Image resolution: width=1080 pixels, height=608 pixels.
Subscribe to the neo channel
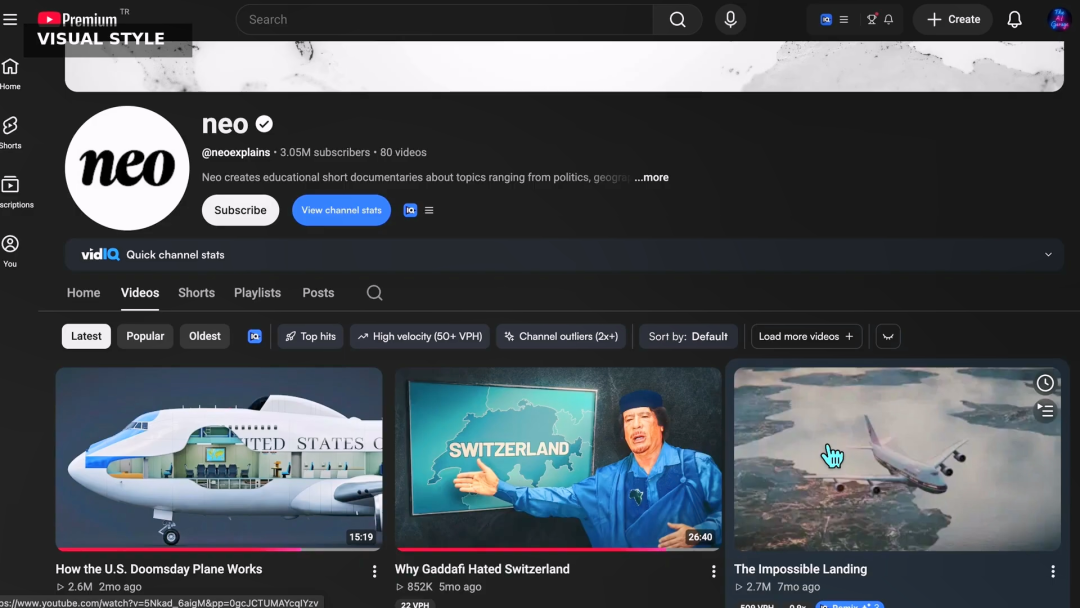pyautogui.click(x=240, y=211)
